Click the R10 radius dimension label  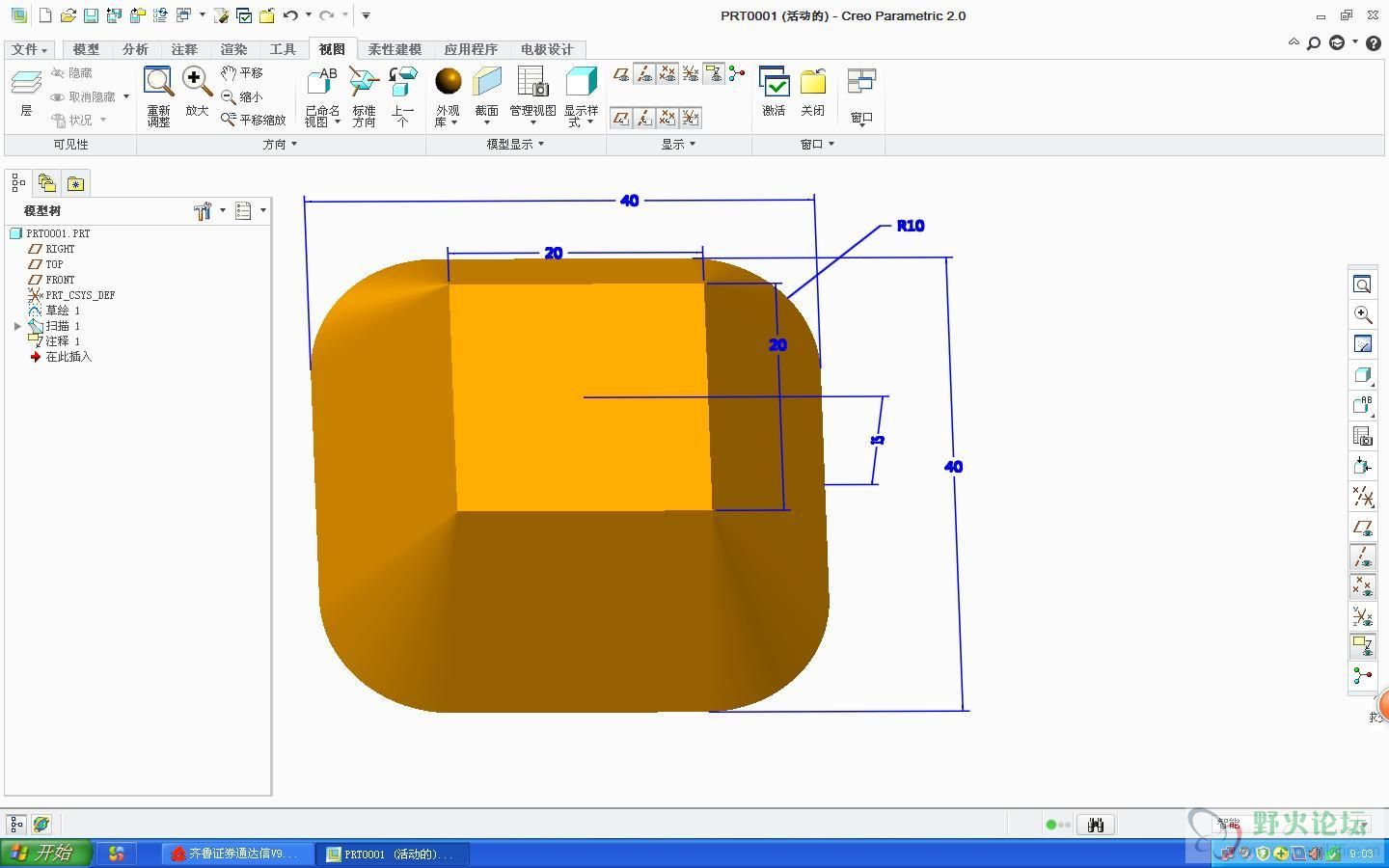tap(911, 226)
